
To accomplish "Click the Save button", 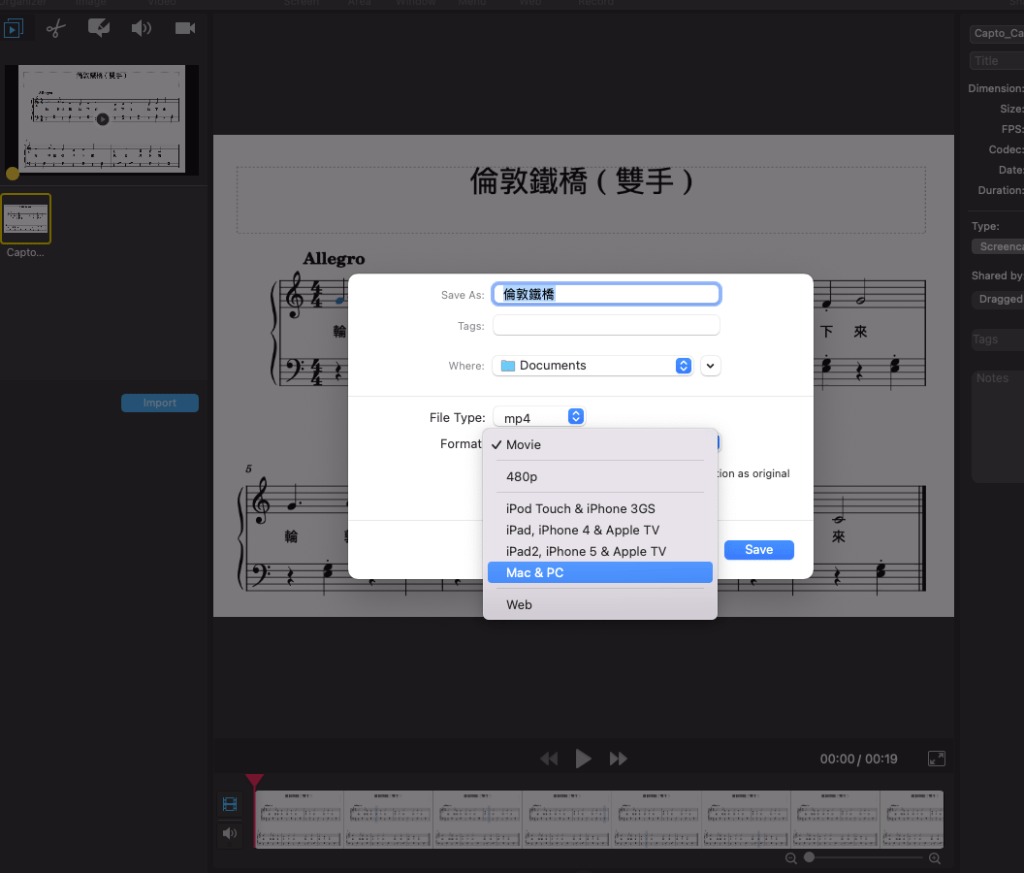I will tap(759, 550).
